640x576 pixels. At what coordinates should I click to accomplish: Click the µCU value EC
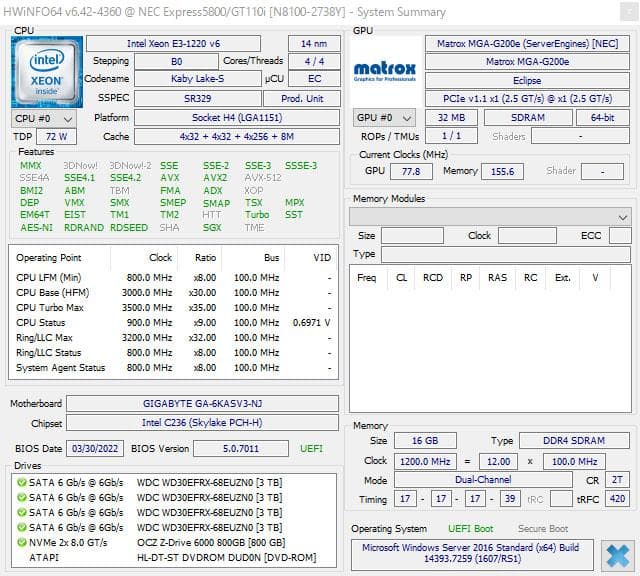pos(314,79)
